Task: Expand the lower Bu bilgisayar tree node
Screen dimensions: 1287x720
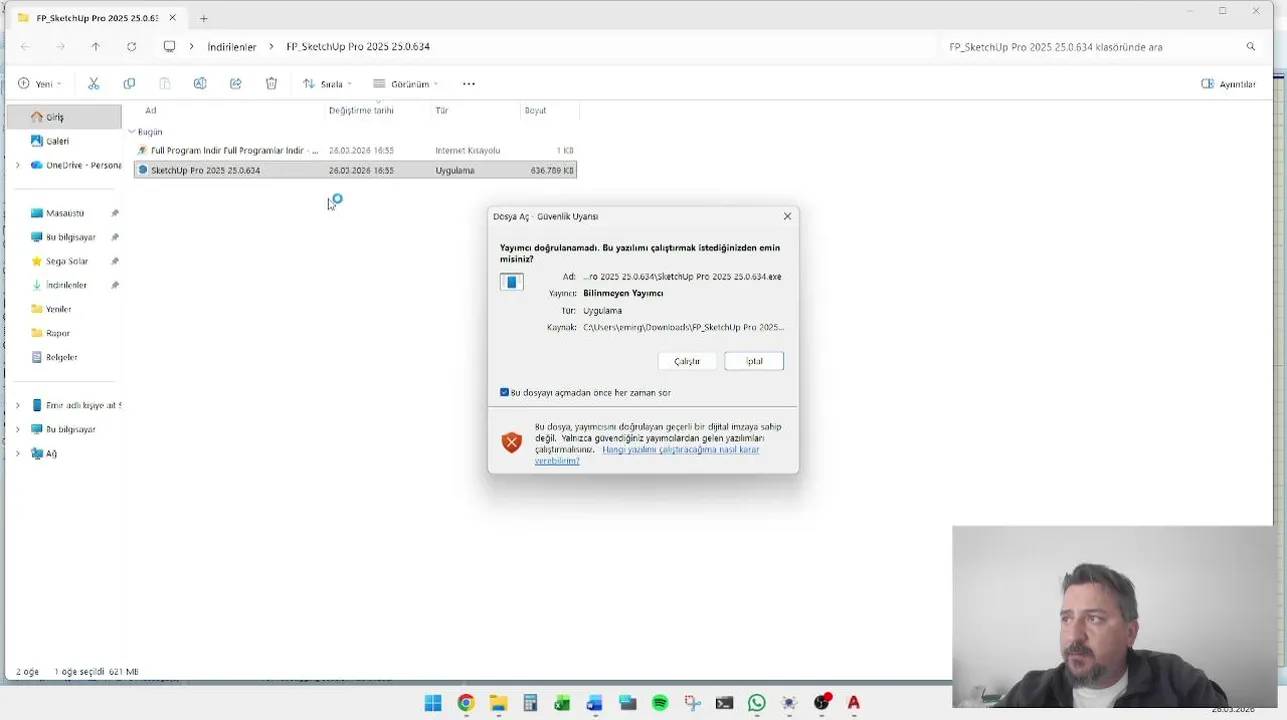Action: point(17,429)
